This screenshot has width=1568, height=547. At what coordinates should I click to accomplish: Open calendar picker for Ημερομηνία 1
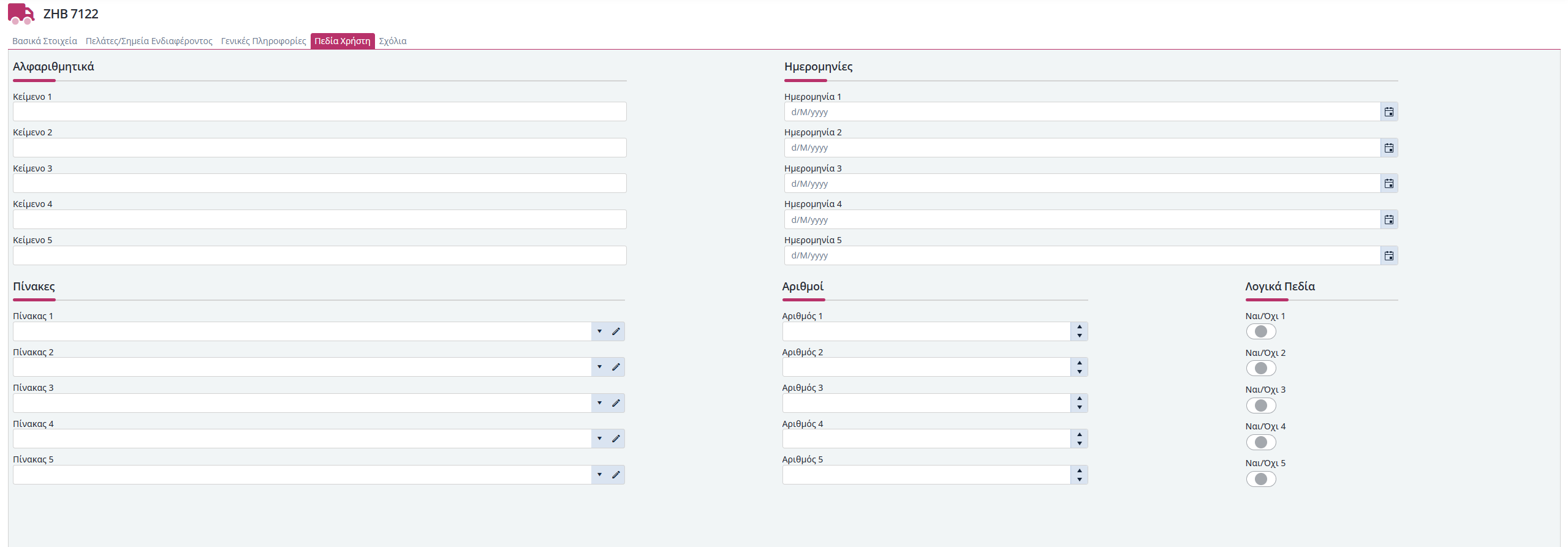point(1389,112)
